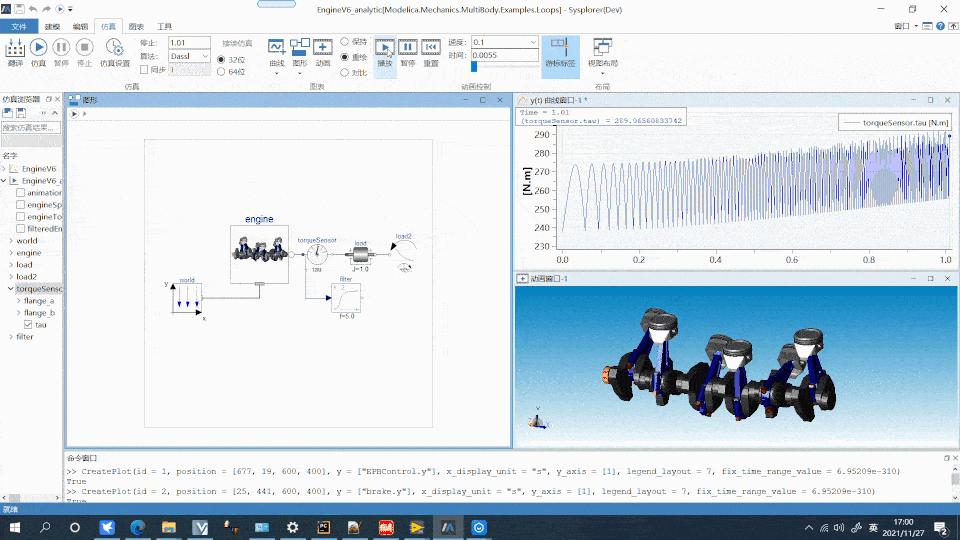Screen dimensions: 960x540
Task: Open the algorithm Dassl dropdown
Action: tap(205, 56)
